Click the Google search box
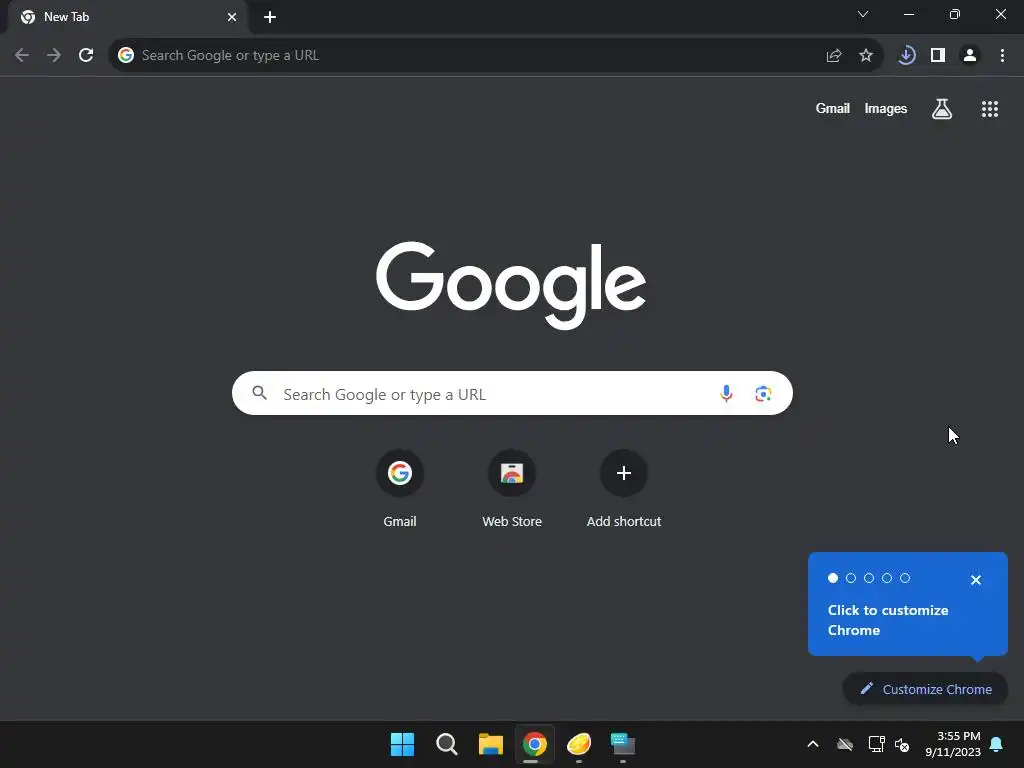The width and height of the screenshot is (1024, 768). tap(512, 393)
